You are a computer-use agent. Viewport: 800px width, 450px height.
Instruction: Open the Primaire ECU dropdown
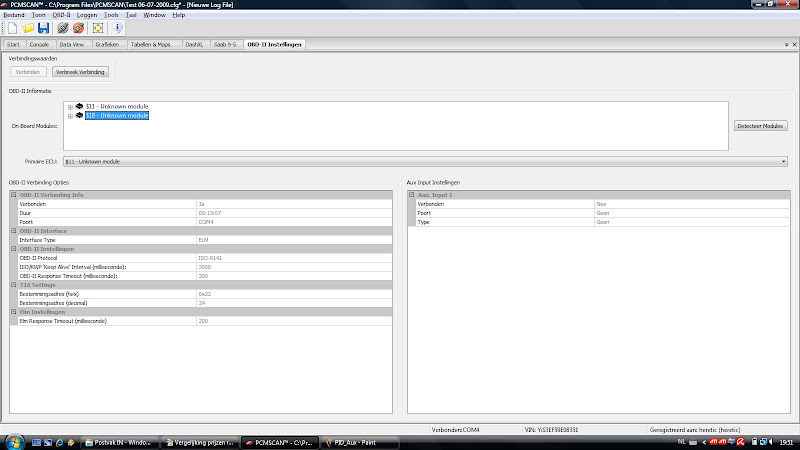pos(784,162)
